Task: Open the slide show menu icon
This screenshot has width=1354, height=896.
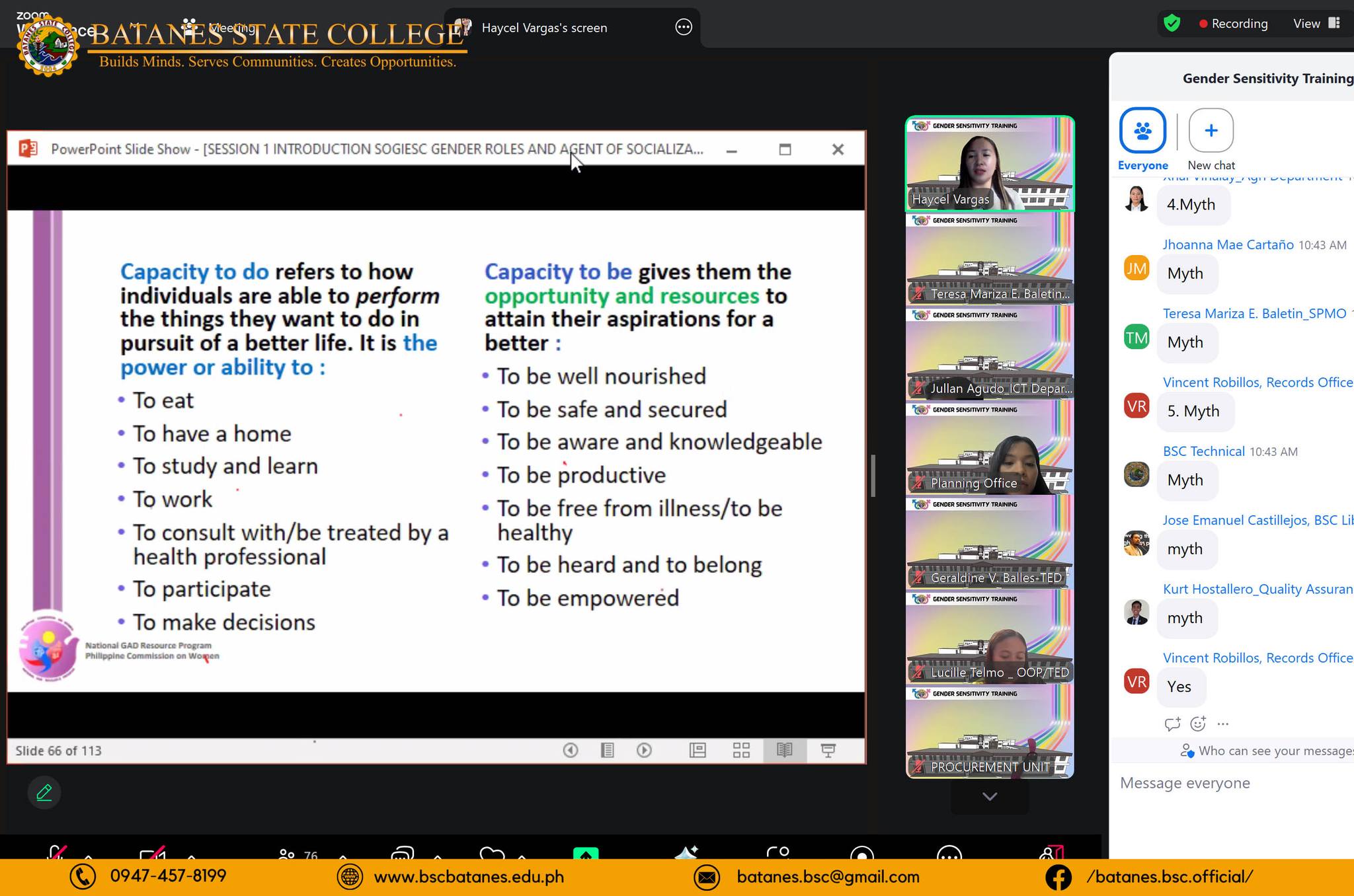Action: pos(607,750)
